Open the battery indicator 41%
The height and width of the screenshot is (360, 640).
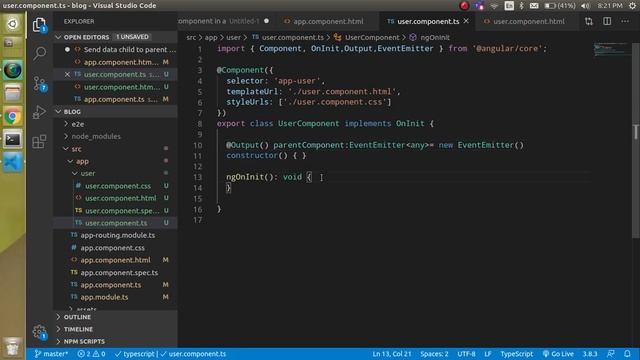560,6
